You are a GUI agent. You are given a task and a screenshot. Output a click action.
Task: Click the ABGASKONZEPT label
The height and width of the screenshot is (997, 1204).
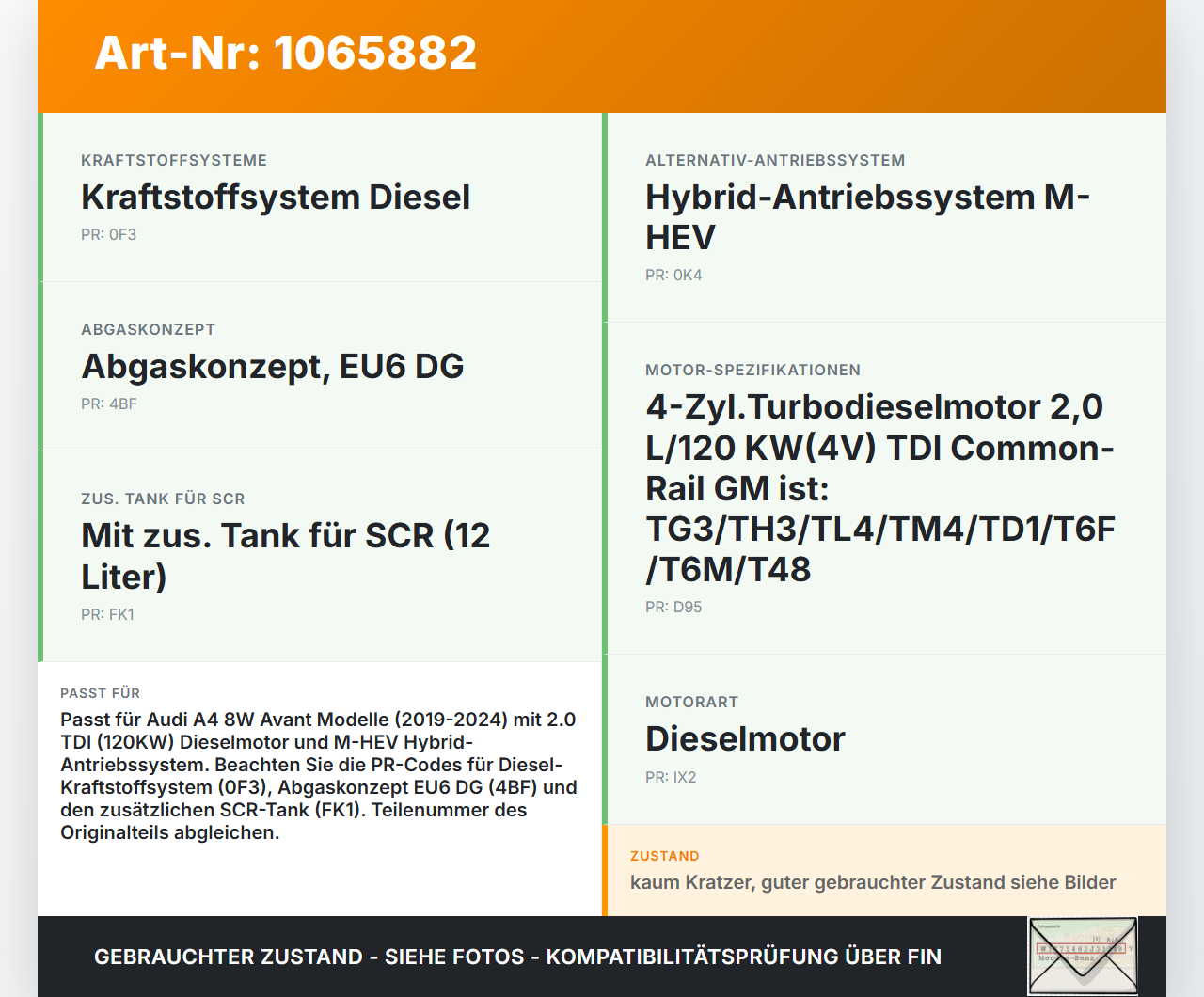tap(149, 329)
